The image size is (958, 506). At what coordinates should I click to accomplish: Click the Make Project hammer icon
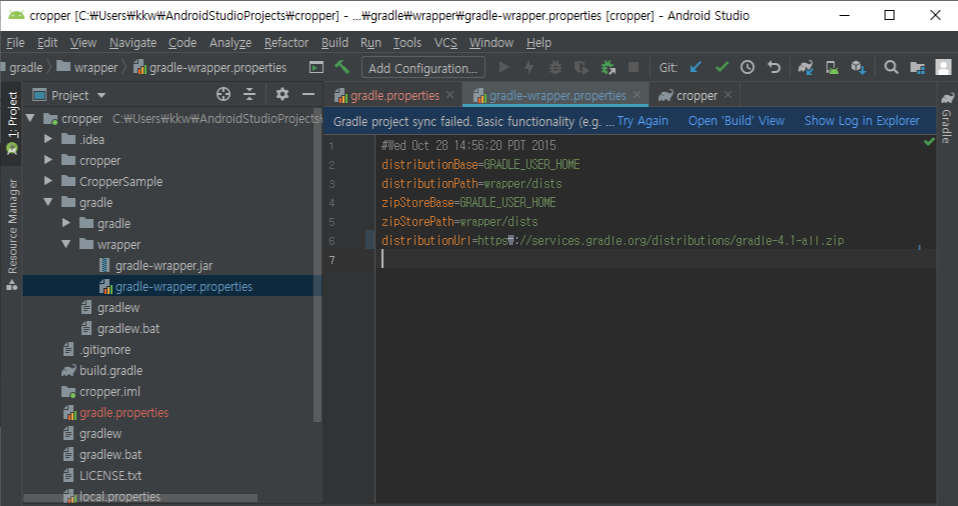click(x=342, y=67)
